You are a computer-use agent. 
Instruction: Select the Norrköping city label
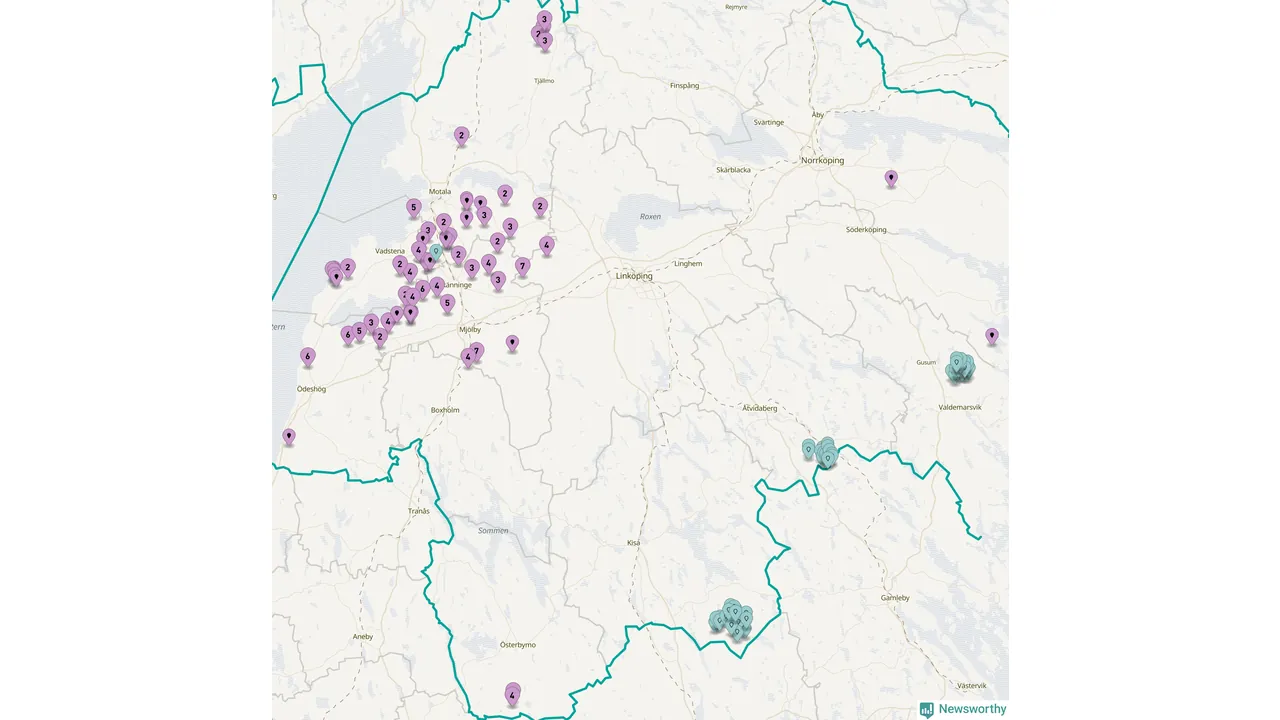click(823, 160)
